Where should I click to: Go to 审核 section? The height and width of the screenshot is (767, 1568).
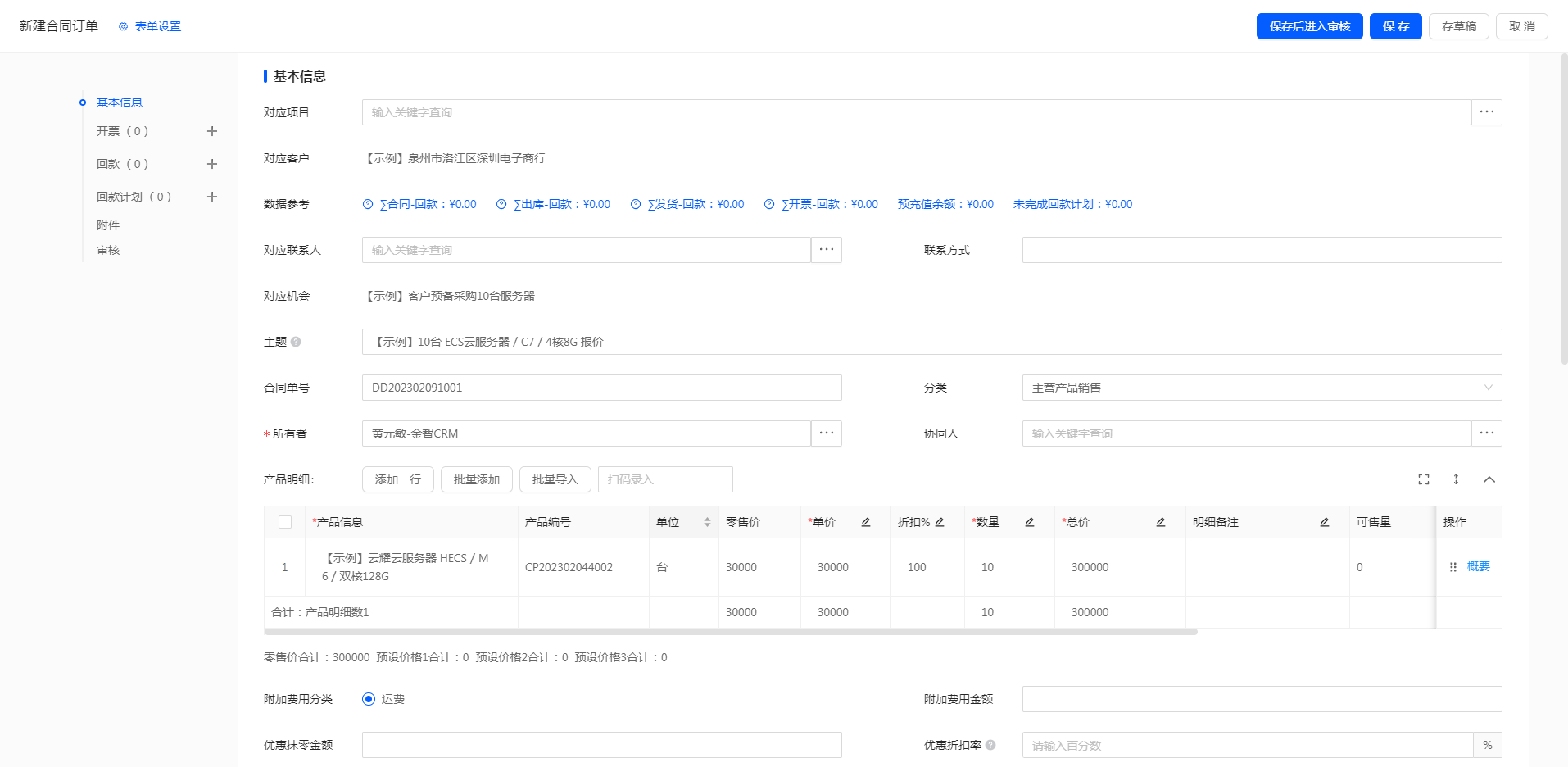[108, 250]
